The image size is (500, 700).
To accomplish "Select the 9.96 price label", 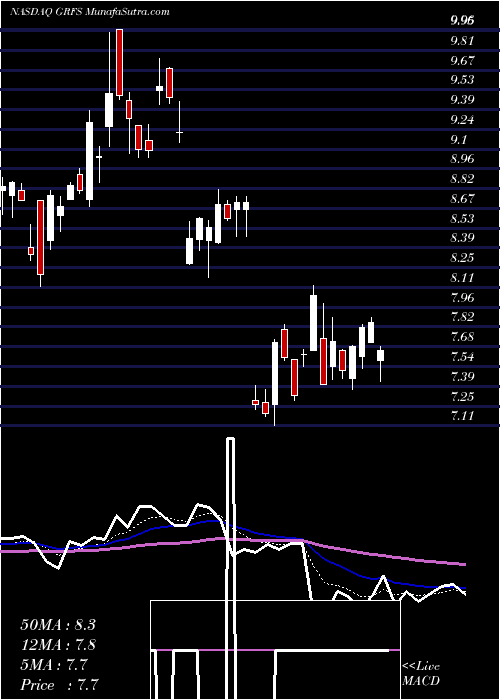I will [462, 21].
